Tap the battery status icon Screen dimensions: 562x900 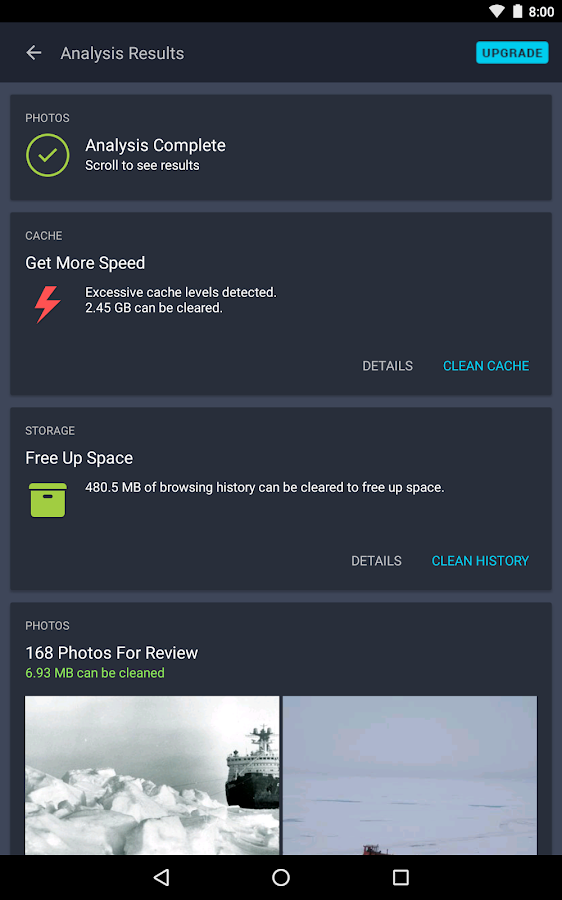pos(518,11)
